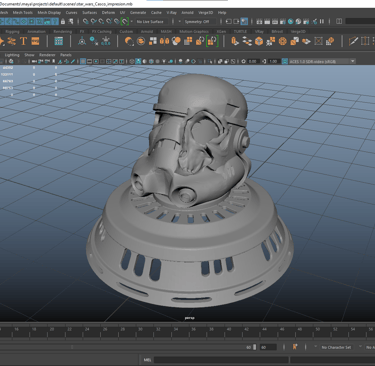
Task: Click the Smooth shelf icon with orange sphere
Action: tap(176, 41)
